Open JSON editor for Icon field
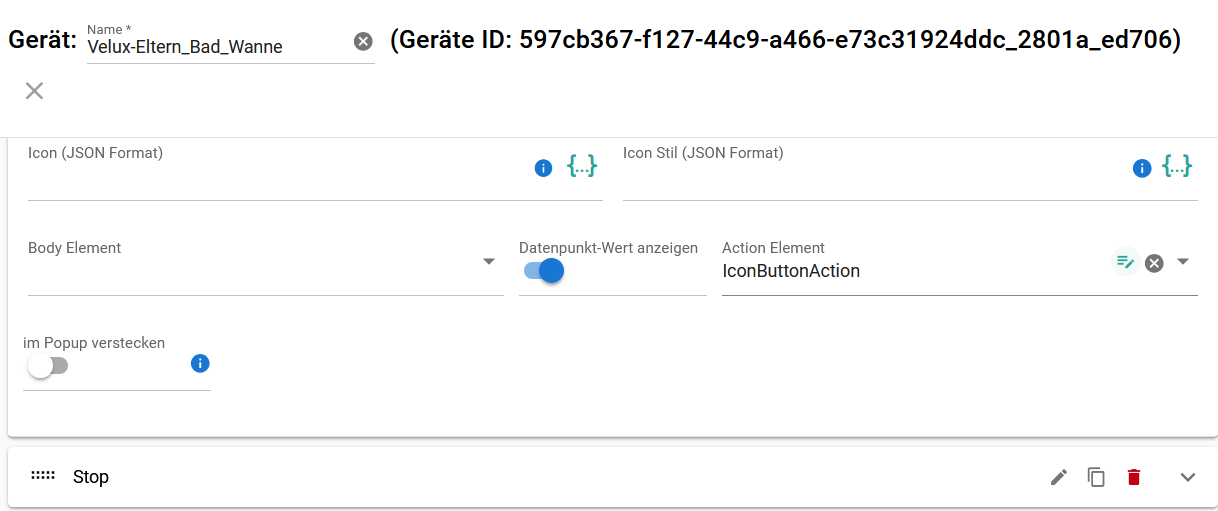Screen dimensions: 1218x511 tap(582, 167)
